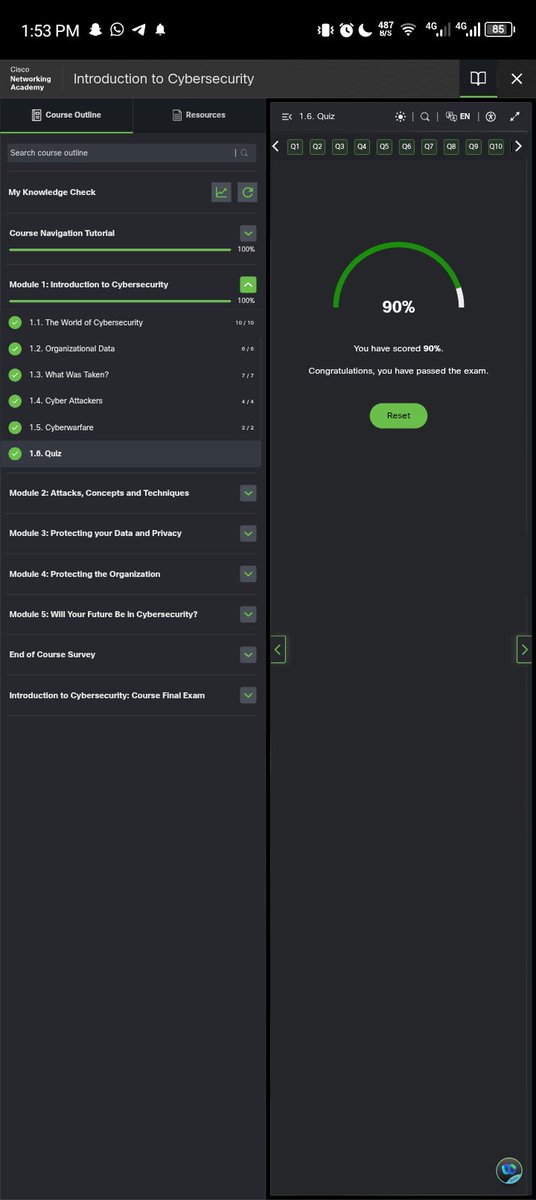
Task: Go to previous questions with left chevron
Action: 276,147
